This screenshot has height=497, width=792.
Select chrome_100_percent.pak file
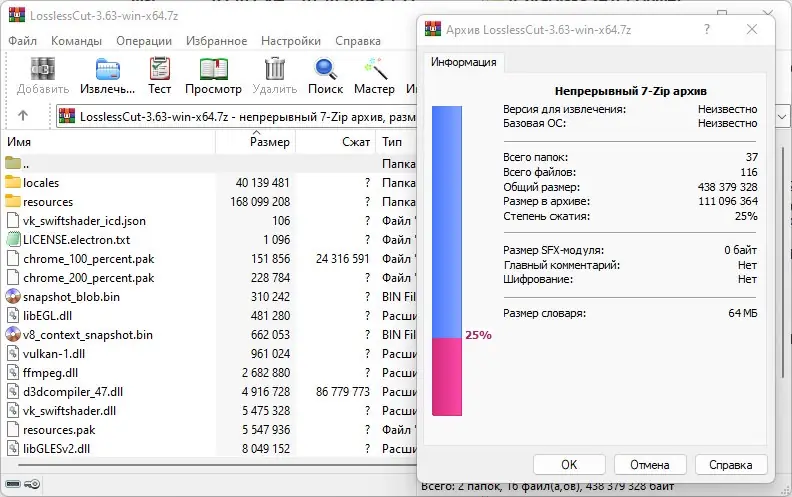(x=89, y=259)
